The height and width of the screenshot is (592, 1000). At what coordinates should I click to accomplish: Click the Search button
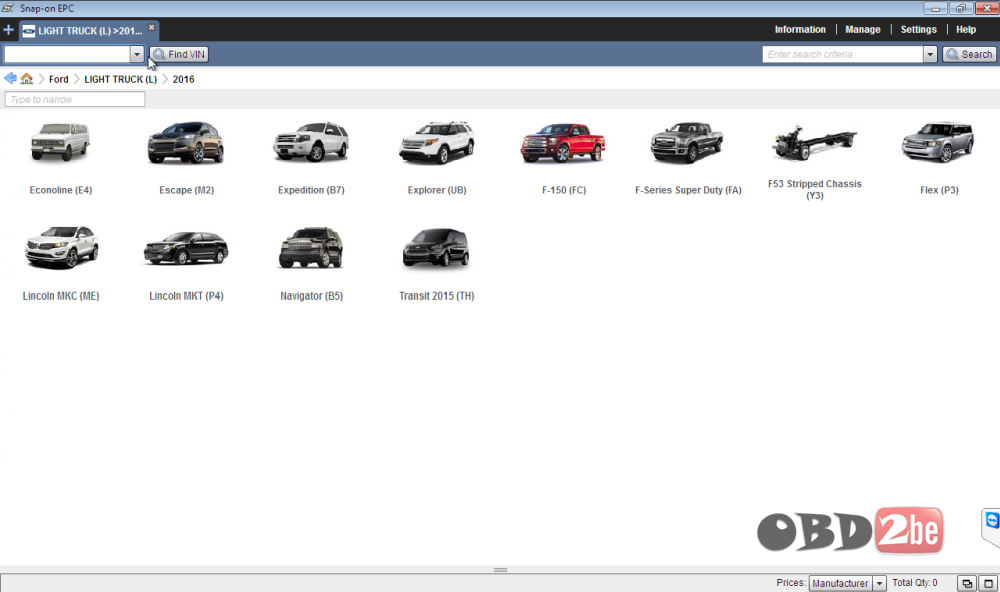(969, 54)
